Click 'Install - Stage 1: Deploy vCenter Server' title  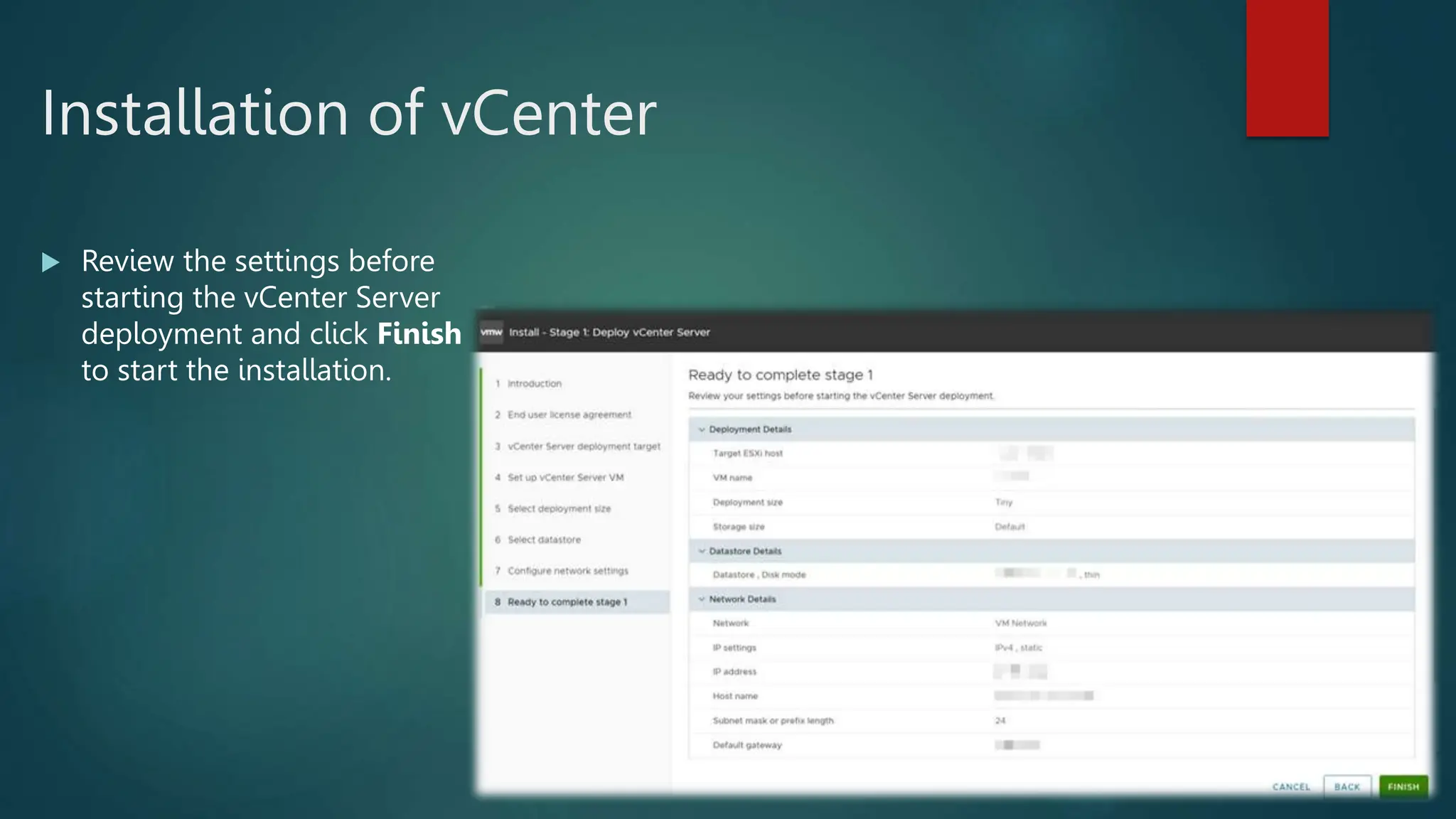[609, 332]
